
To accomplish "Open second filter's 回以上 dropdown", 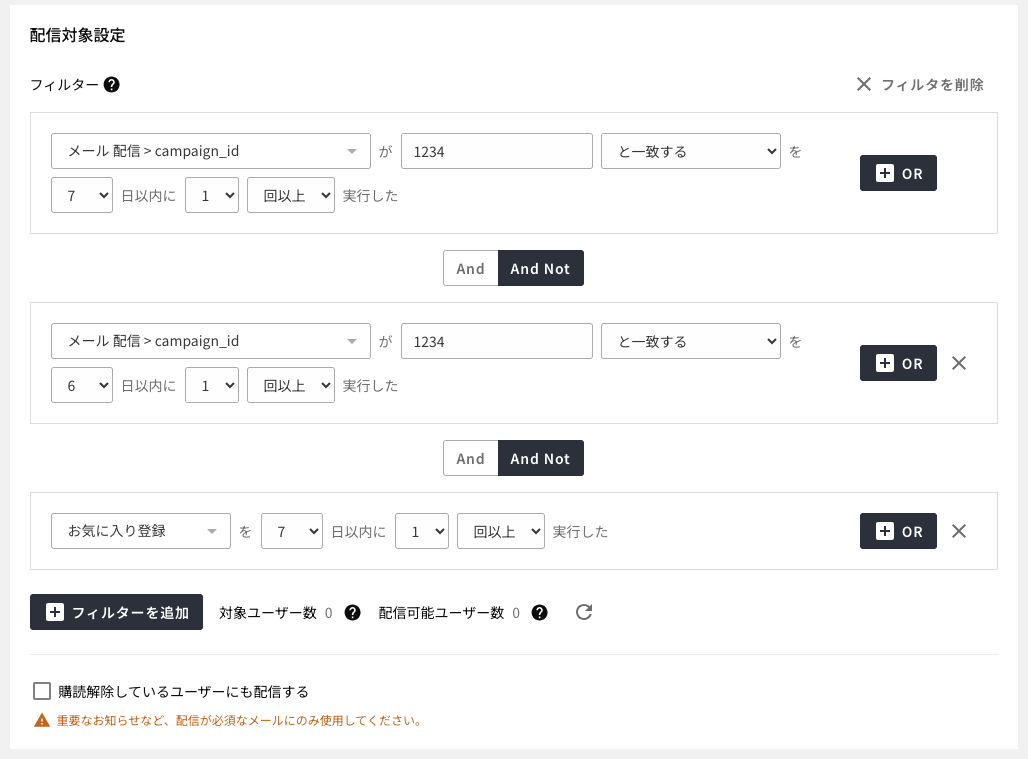I will coord(291,385).
